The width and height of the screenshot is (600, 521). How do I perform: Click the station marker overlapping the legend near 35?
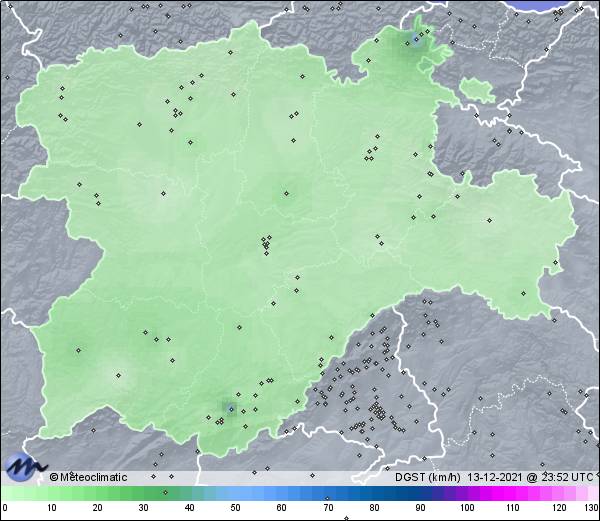pos(165,492)
